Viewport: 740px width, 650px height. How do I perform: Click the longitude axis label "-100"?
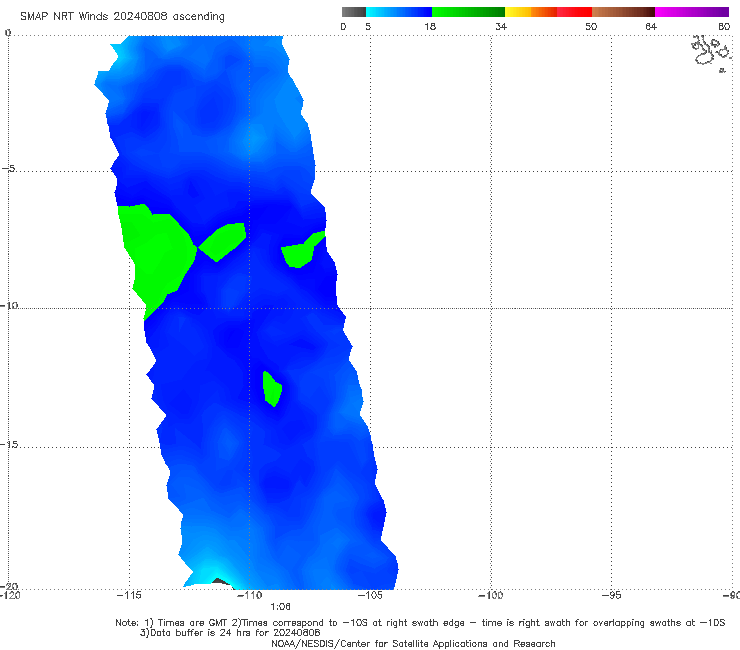[x=490, y=595]
